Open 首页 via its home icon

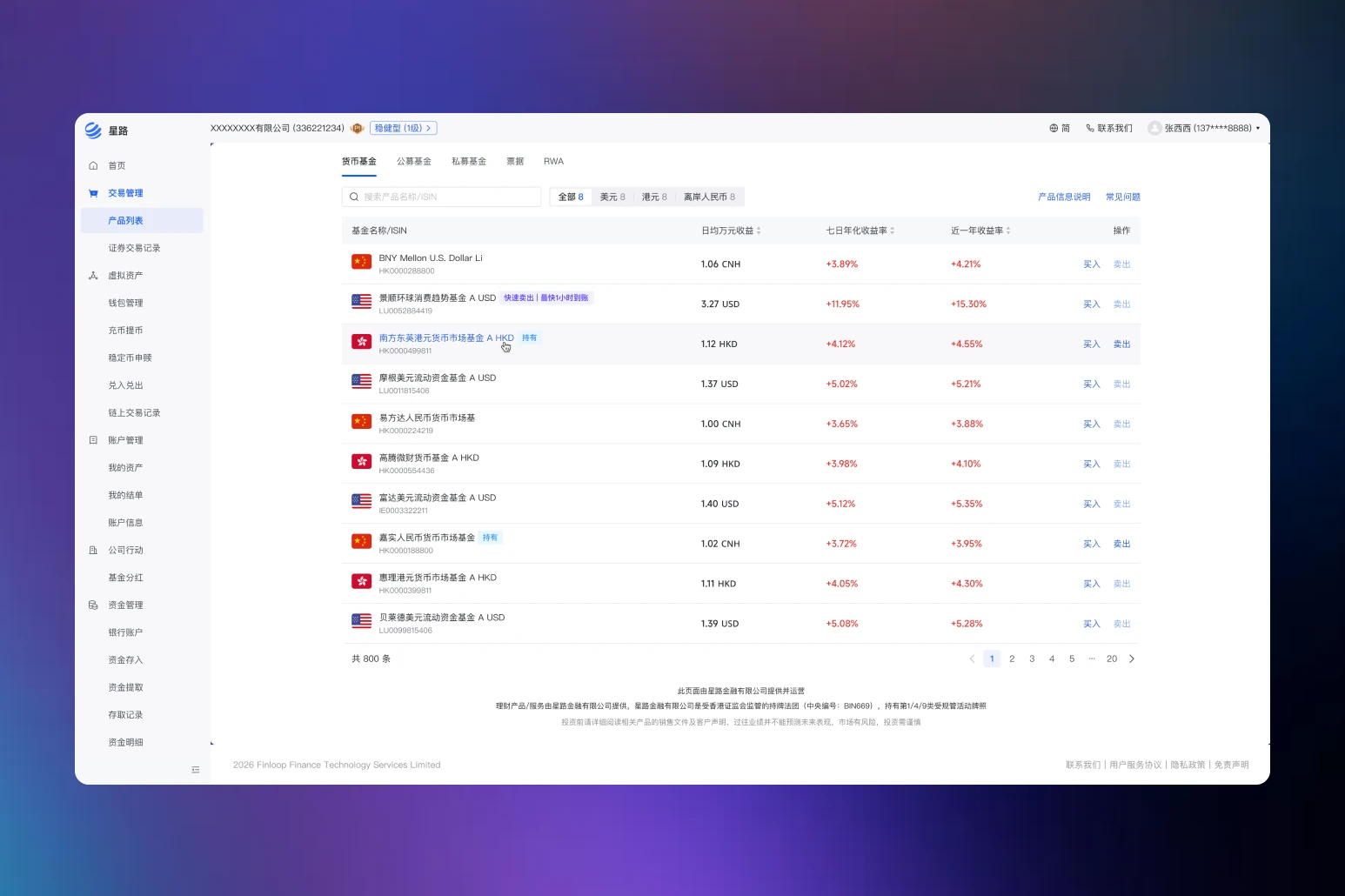[93, 165]
